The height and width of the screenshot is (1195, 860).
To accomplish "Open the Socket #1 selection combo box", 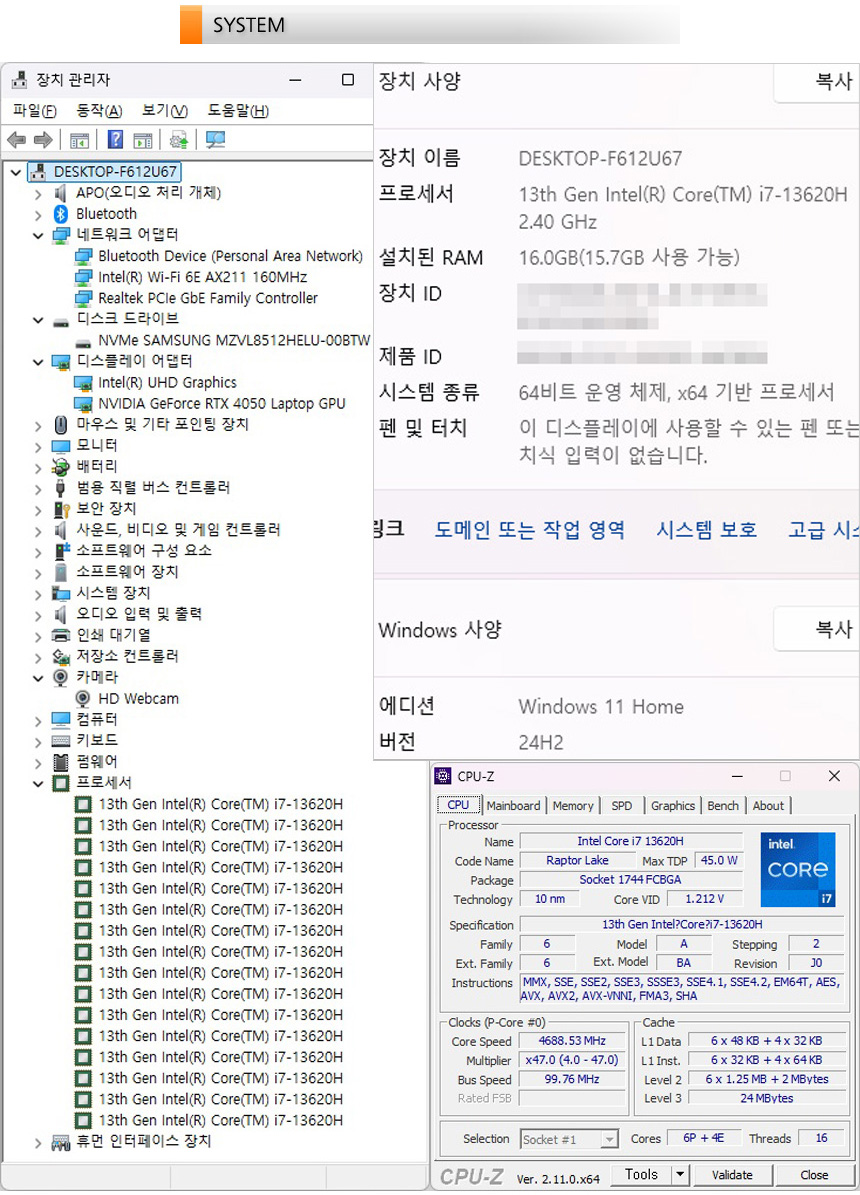I will click(569, 1139).
